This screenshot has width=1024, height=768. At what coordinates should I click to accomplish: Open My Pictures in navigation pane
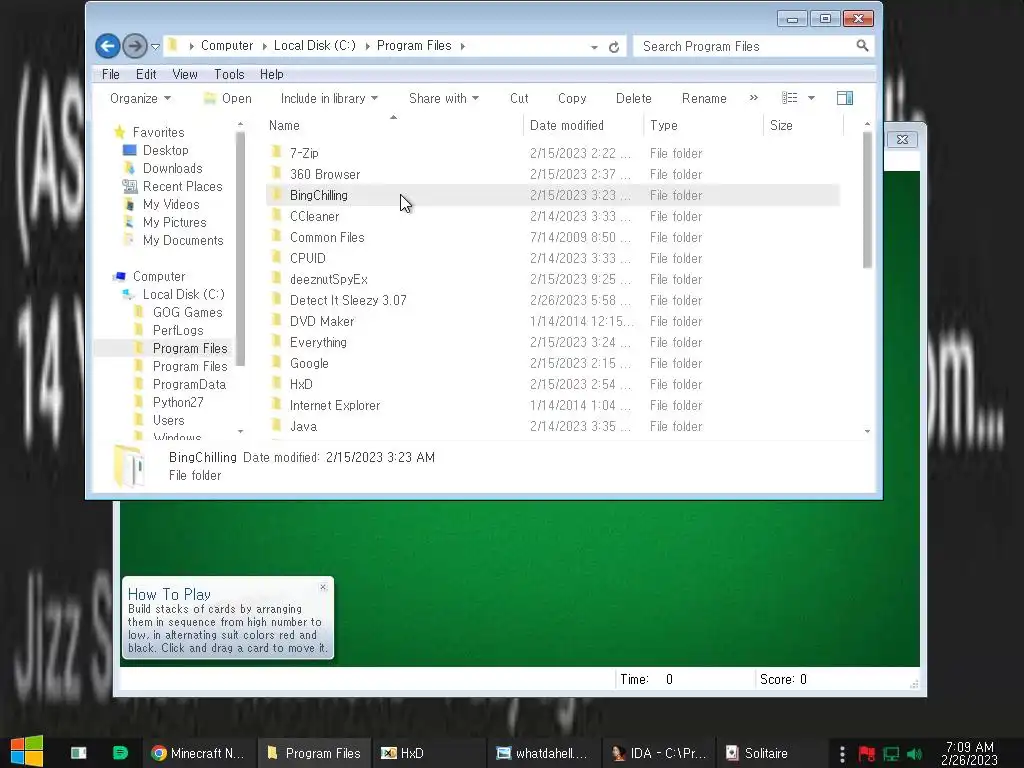(x=174, y=223)
